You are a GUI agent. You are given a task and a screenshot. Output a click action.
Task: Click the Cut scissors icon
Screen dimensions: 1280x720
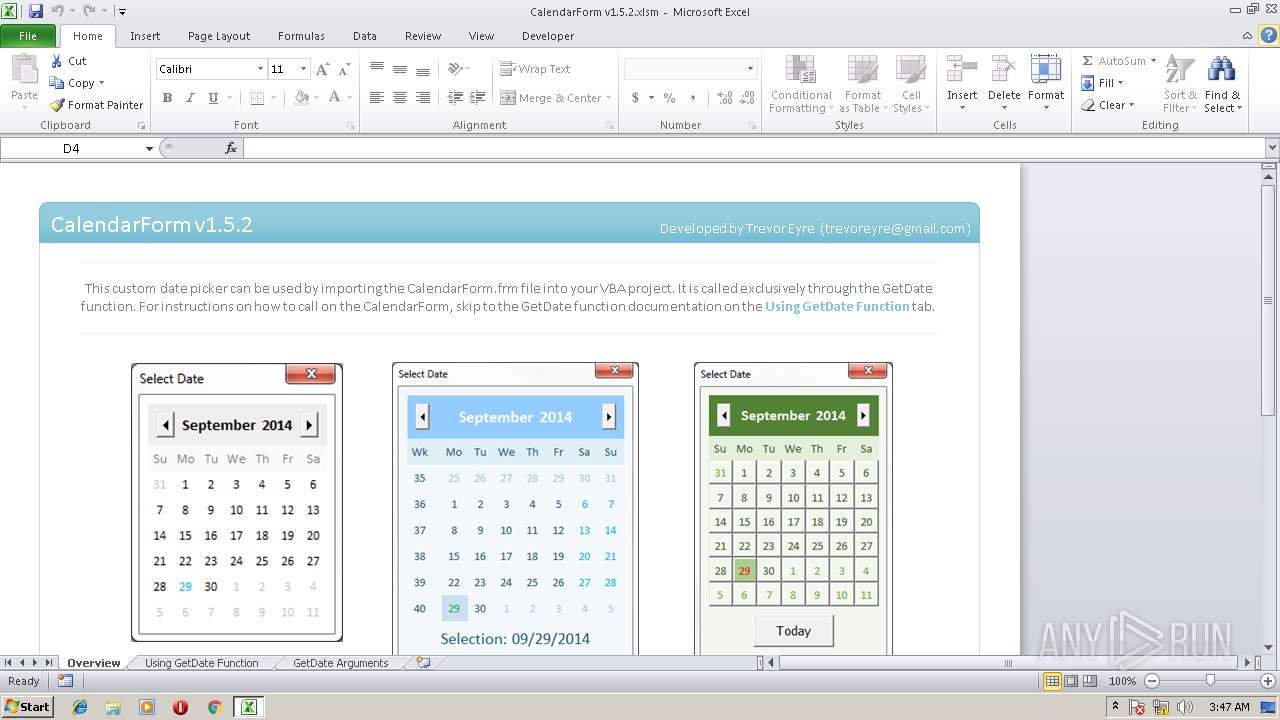click(x=56, y=61)
